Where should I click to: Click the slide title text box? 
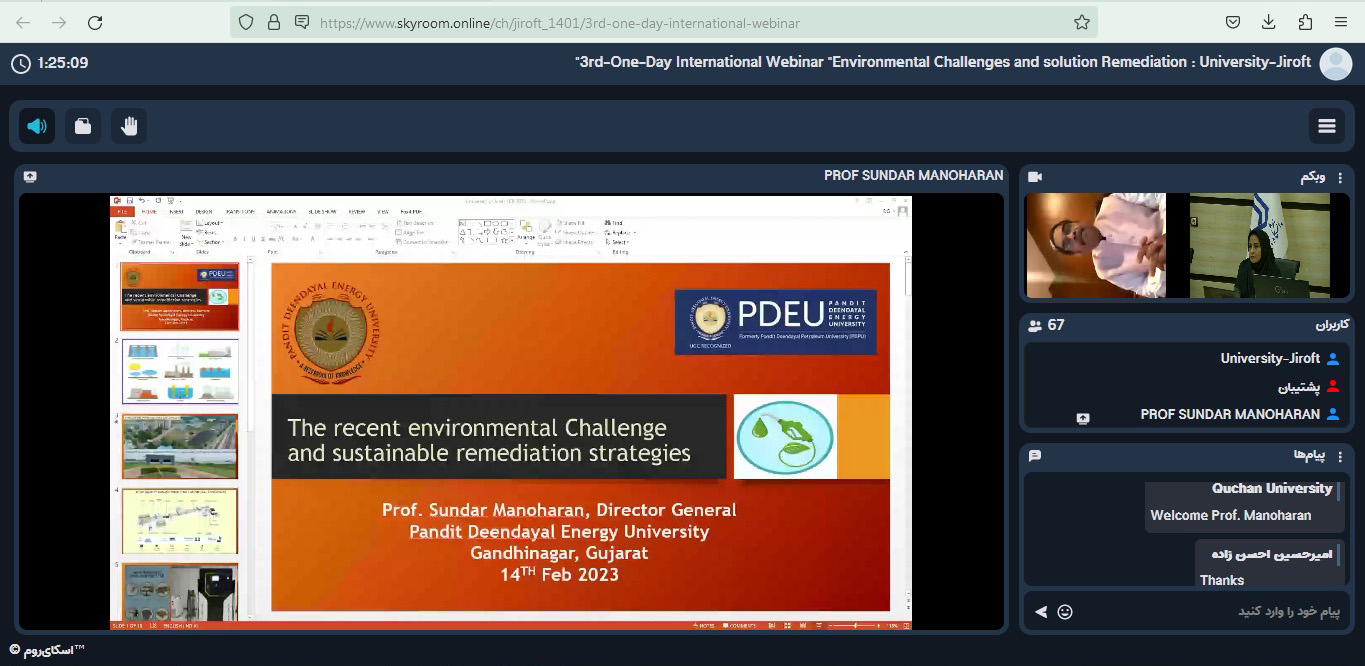[x=498, y=437]
